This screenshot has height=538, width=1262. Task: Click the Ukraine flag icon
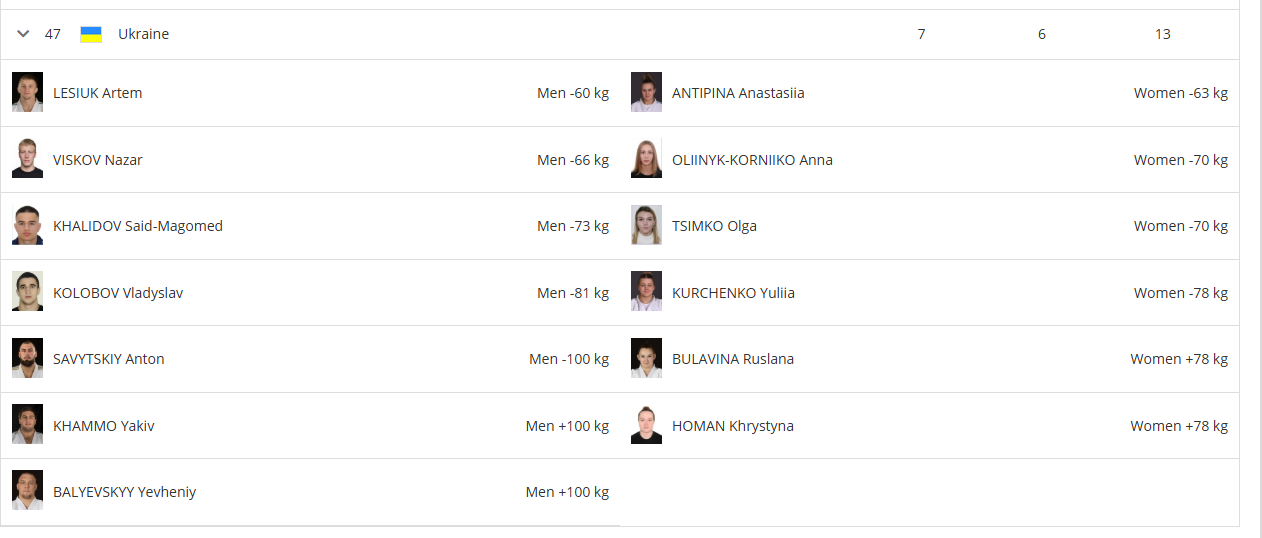pos(91,34)
